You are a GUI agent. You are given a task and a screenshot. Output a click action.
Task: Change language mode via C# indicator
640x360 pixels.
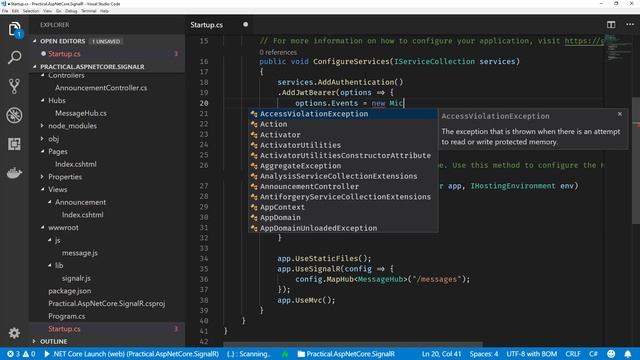(593, 354)
